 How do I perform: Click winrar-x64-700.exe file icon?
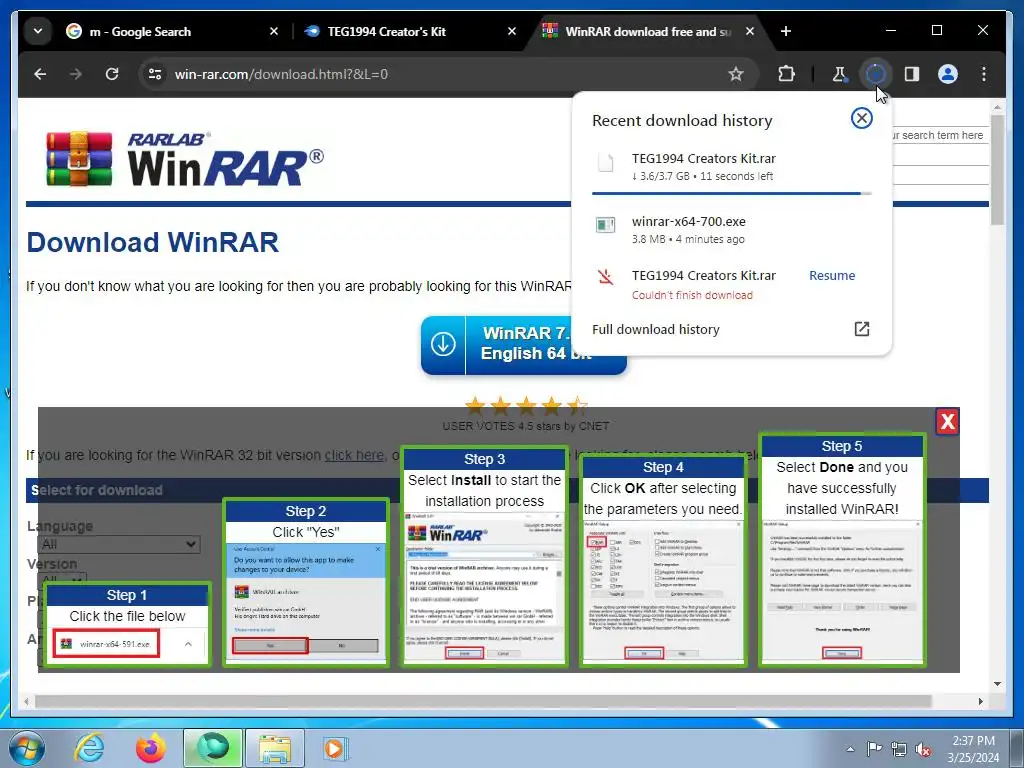click(x=605, y=225)
